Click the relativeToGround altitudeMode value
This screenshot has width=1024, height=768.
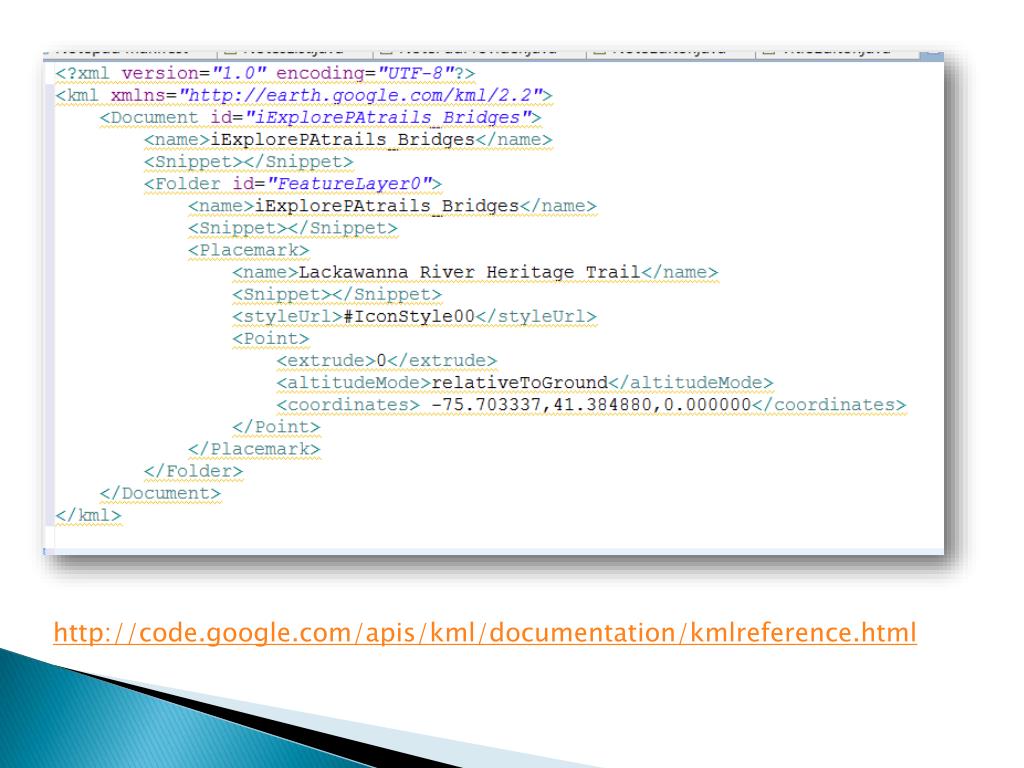520,383
